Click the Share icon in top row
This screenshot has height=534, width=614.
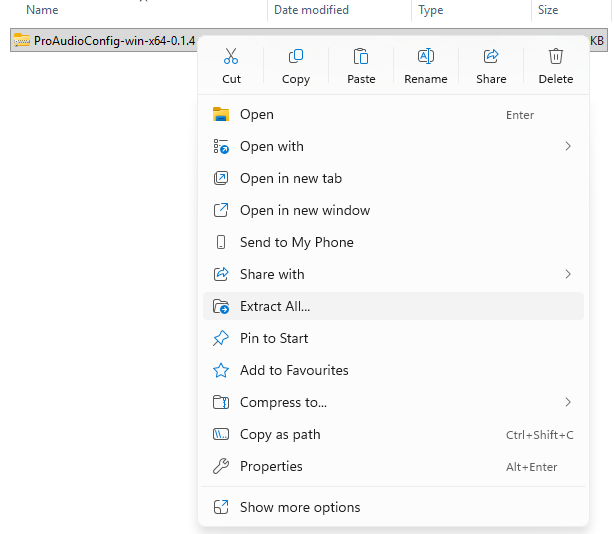(491, 56)
